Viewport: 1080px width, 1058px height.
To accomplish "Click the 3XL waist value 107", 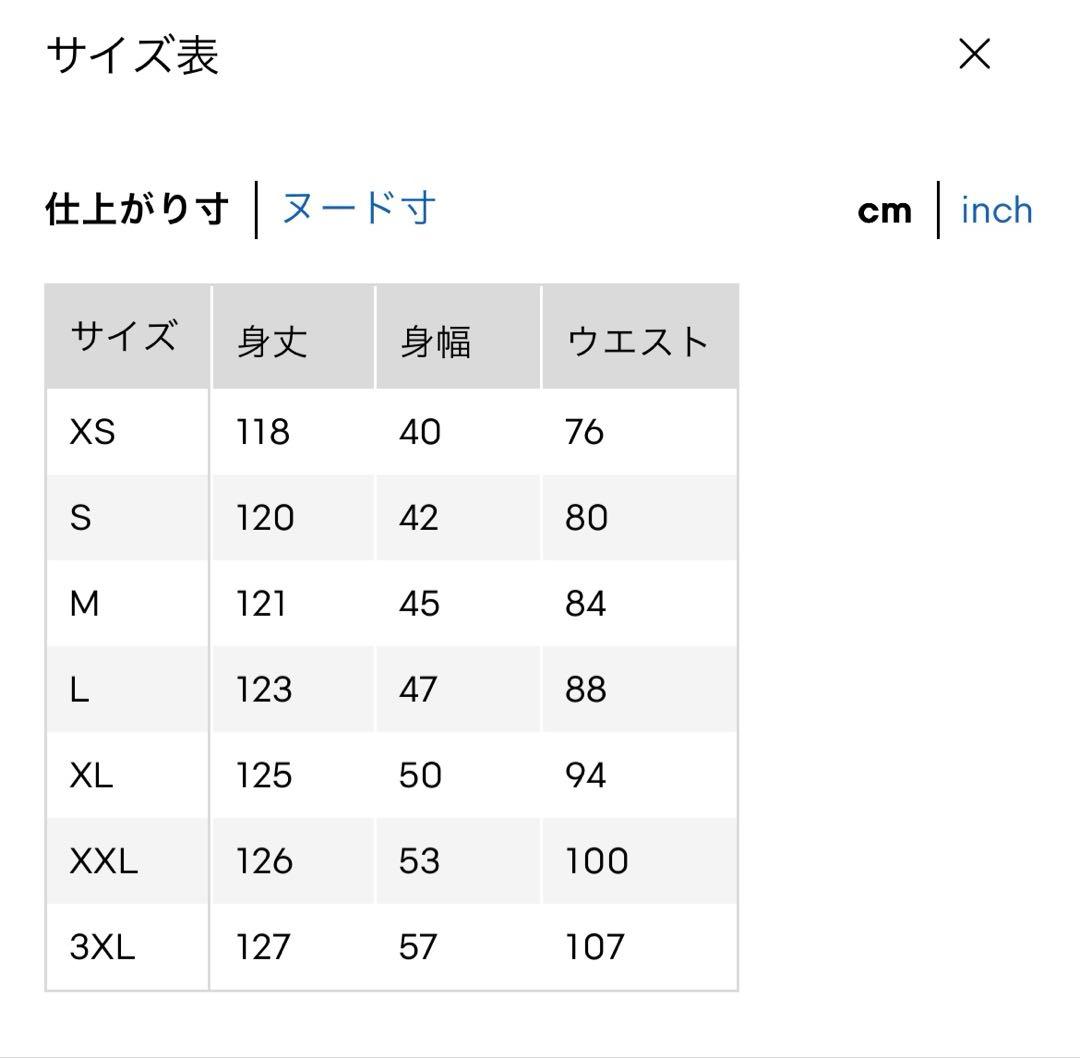I will pyautogui.click(x=595, y=947).
